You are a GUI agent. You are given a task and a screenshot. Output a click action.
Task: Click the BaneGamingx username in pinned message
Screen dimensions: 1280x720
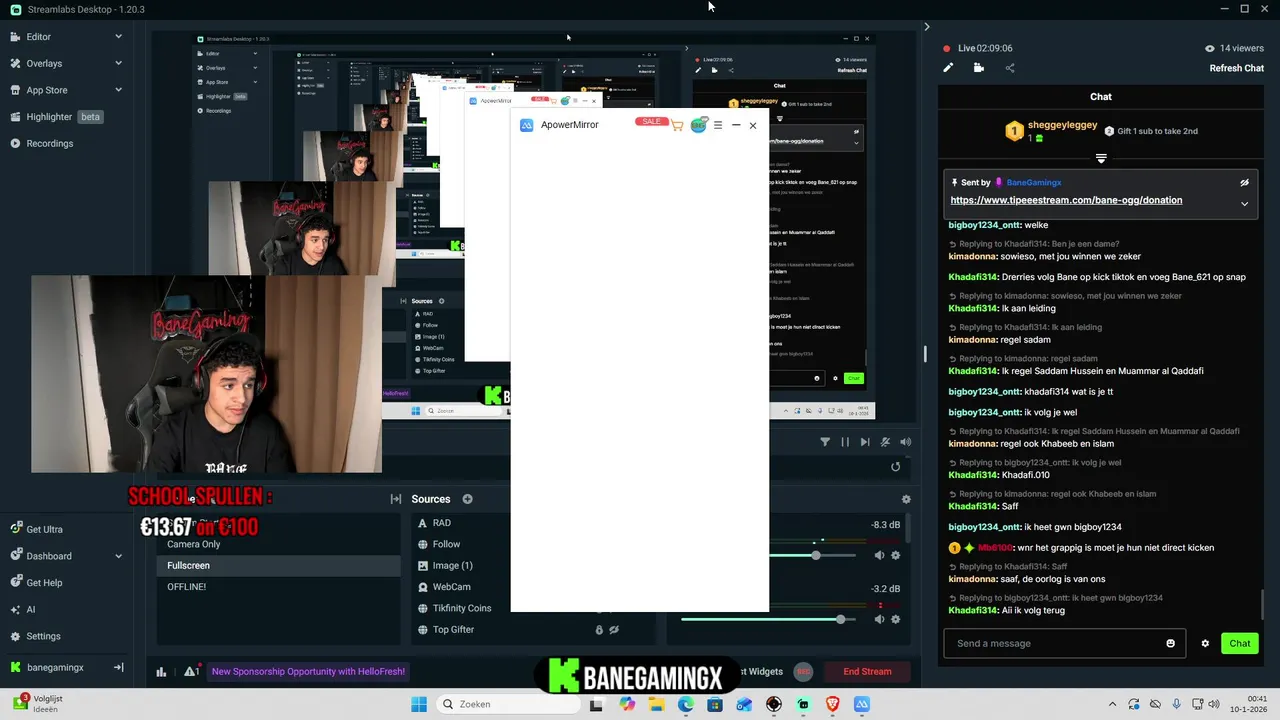pos(1034,183)
